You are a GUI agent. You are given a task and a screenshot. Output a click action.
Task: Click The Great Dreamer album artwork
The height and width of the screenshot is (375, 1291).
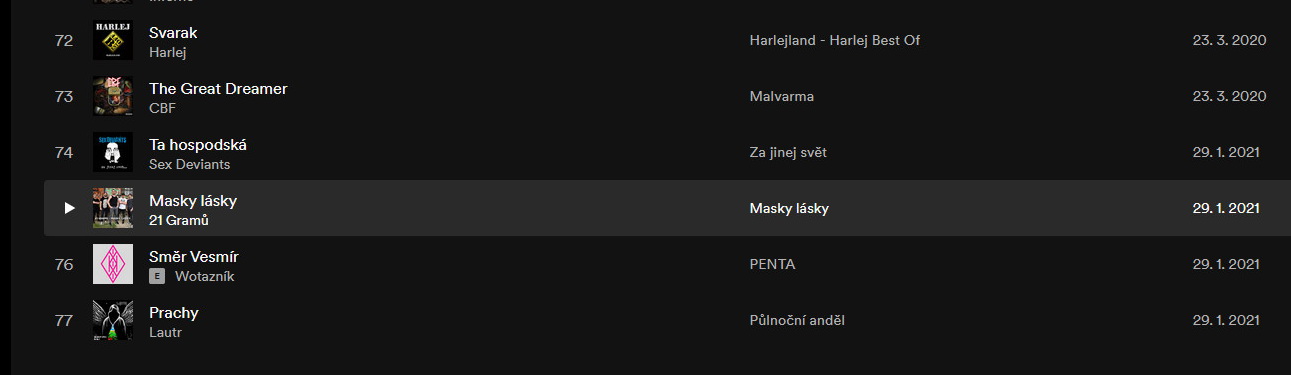point(113,96)
